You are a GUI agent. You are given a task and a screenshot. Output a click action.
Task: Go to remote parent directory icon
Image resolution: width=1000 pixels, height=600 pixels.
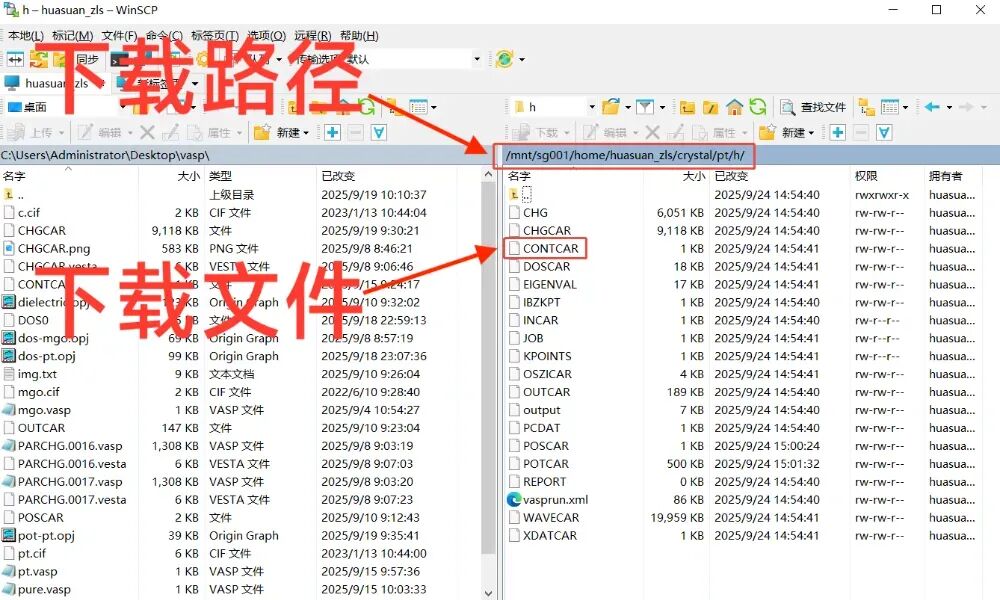point(687,107)
